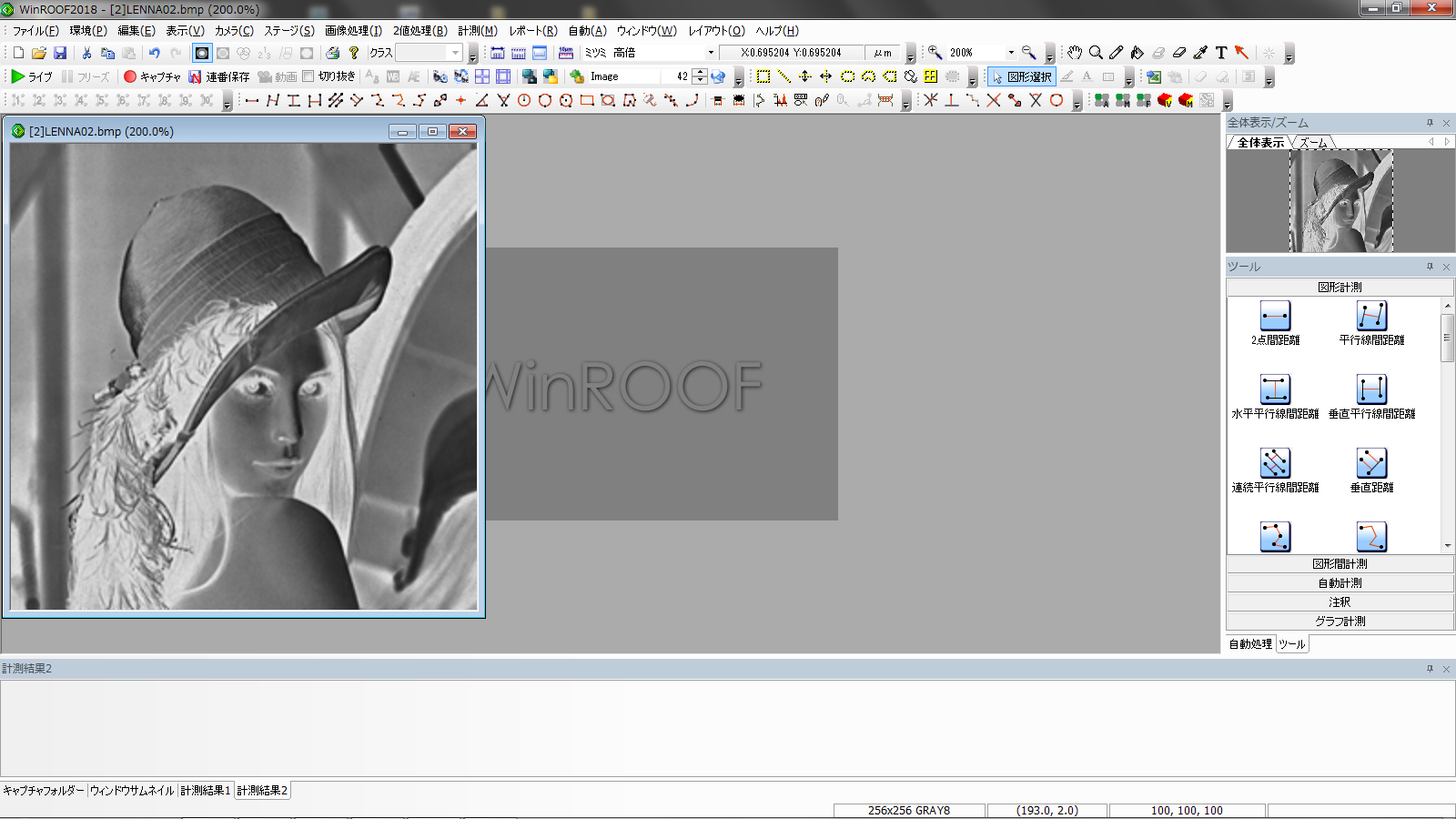The width and height of the screenshot is (1456, 819).
Task: Select the rectangle selection tool
Action: tap(763, 76)
